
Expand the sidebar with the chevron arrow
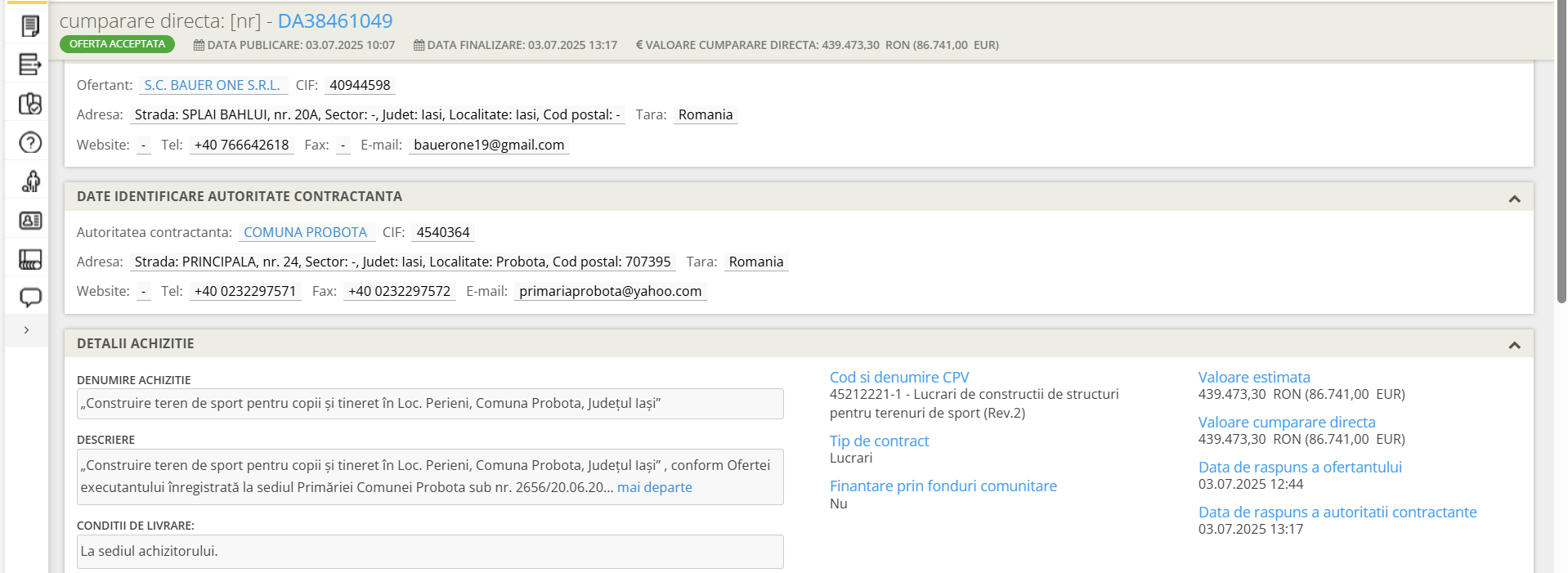27,330
